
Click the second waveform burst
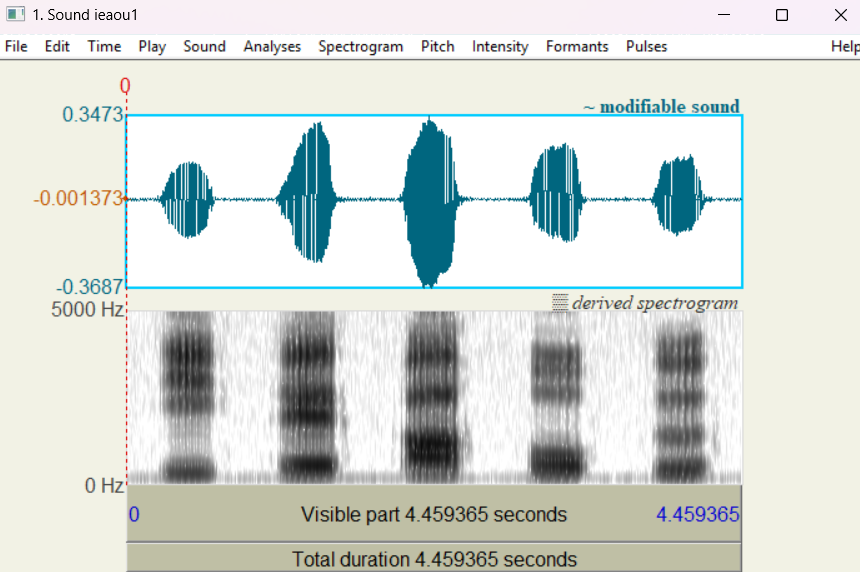[x=309, y=192]
